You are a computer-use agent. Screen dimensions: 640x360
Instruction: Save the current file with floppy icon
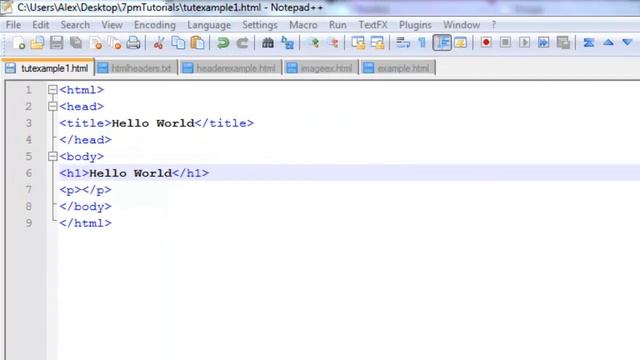[x=57, y=43]
